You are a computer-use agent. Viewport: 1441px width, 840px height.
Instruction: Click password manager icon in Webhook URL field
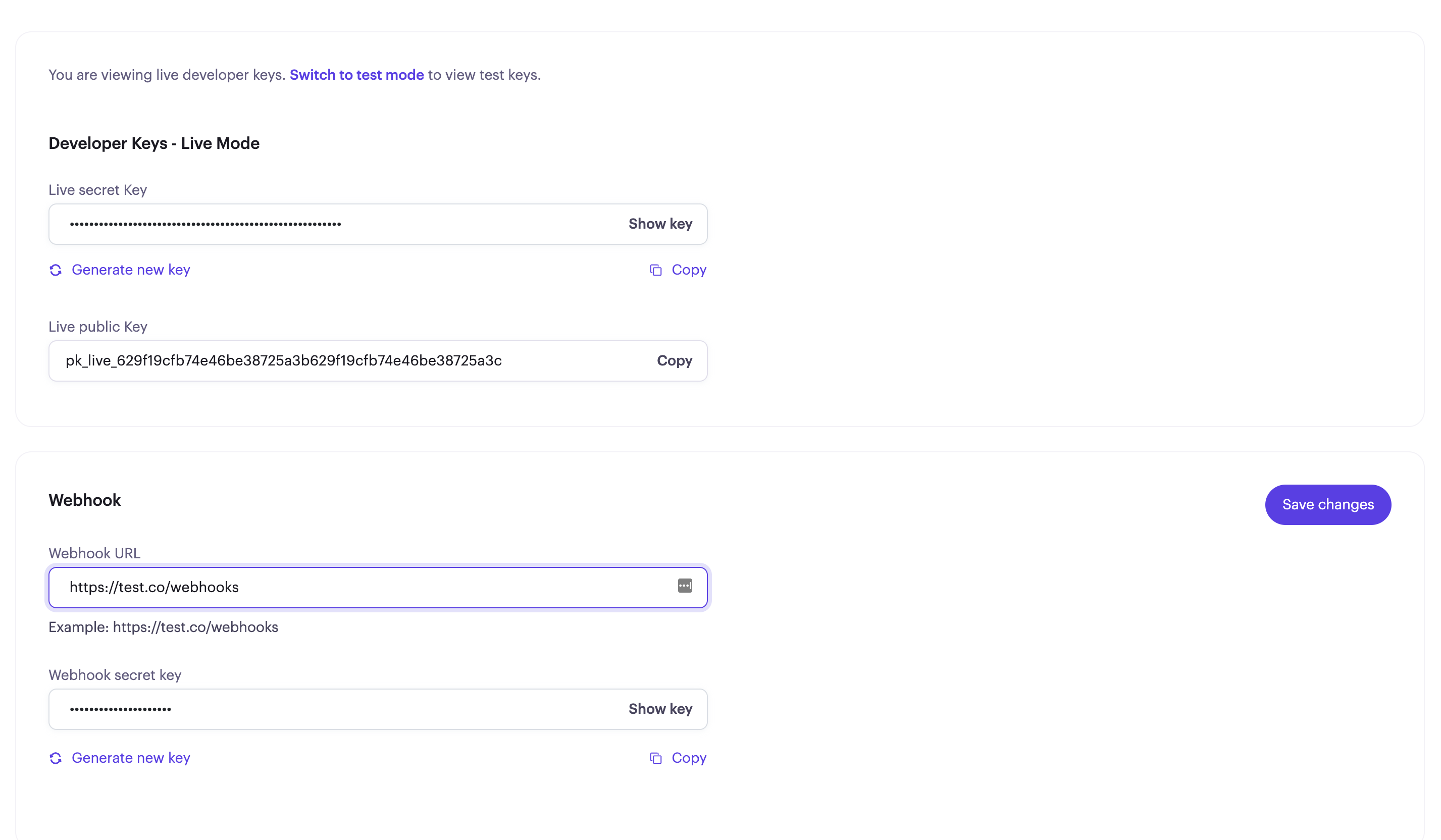pos(685,586)
